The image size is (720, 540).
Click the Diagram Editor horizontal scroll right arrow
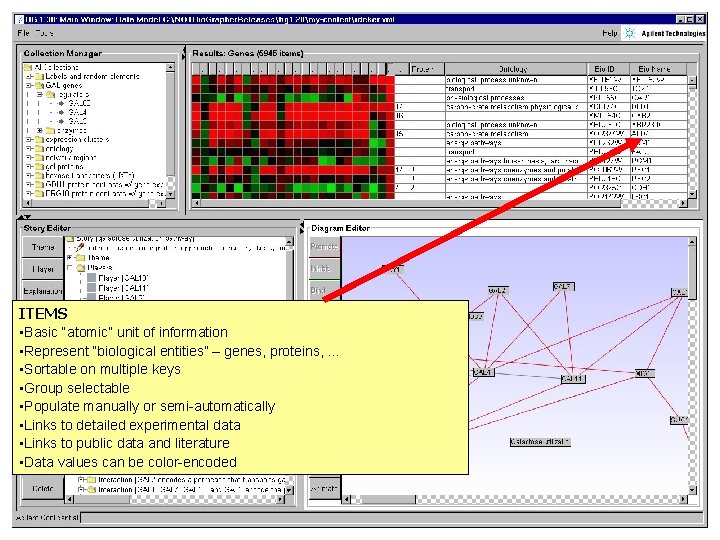coord(683,499)
